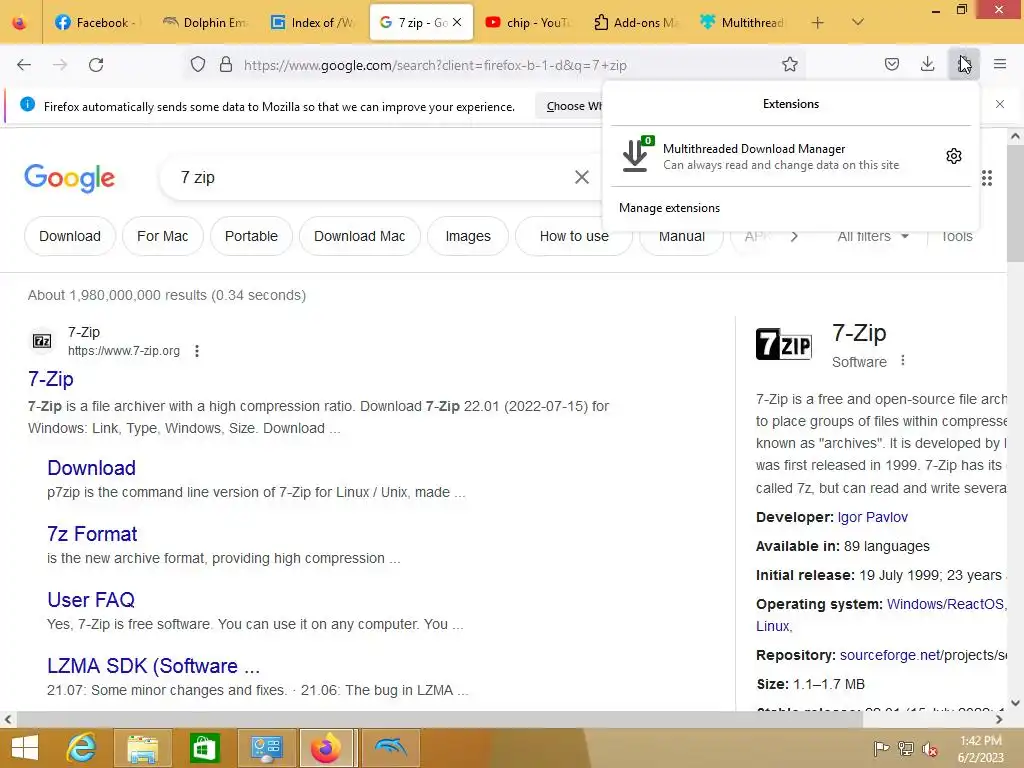This screenshot has width=1024, height=768.
Task: Show more filter chips arrow
Action: 794,236
